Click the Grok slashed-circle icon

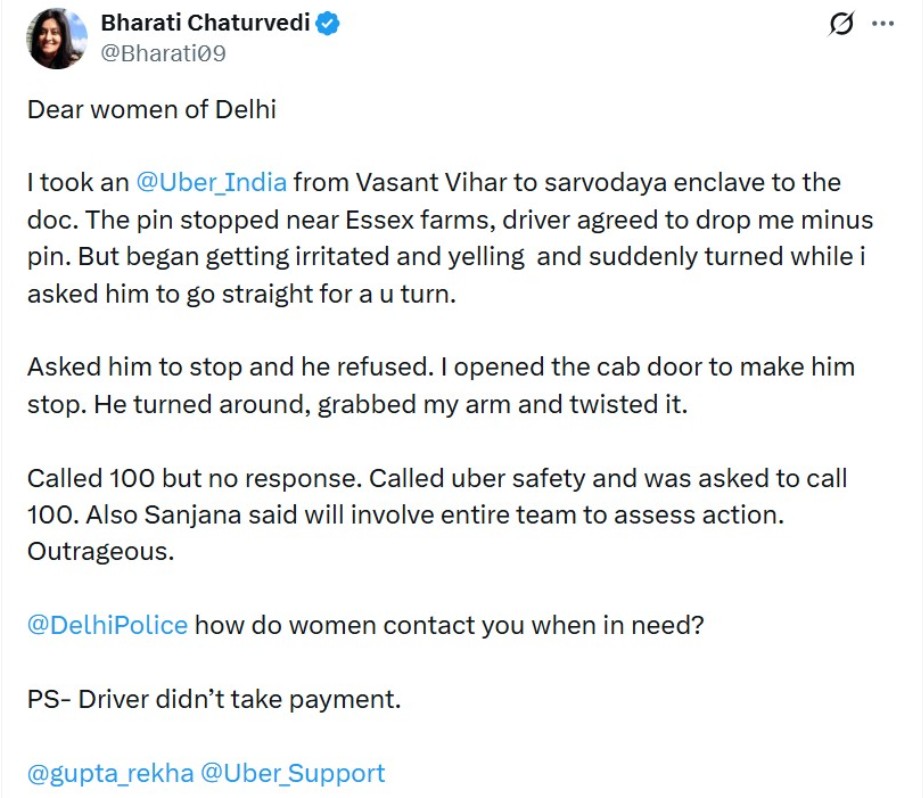pos(843,25)
